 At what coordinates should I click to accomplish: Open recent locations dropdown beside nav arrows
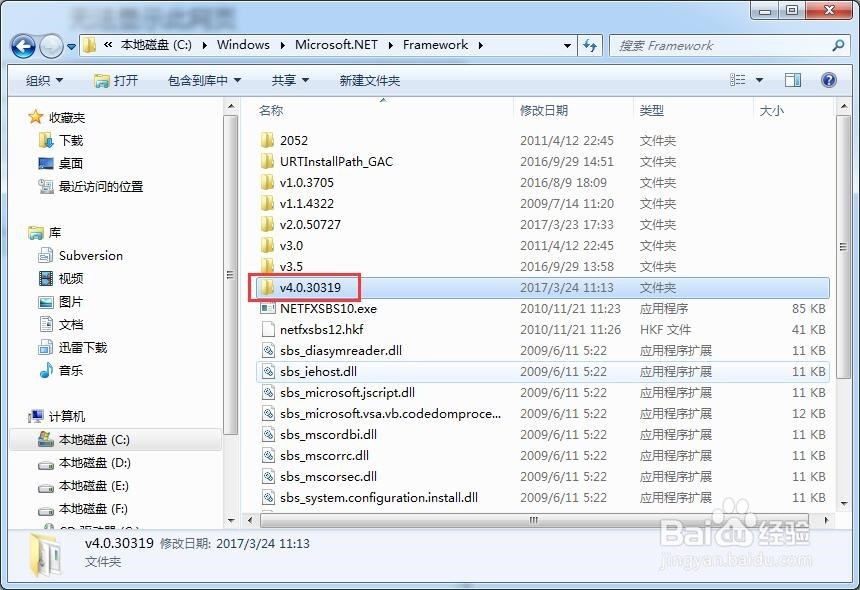71,47
